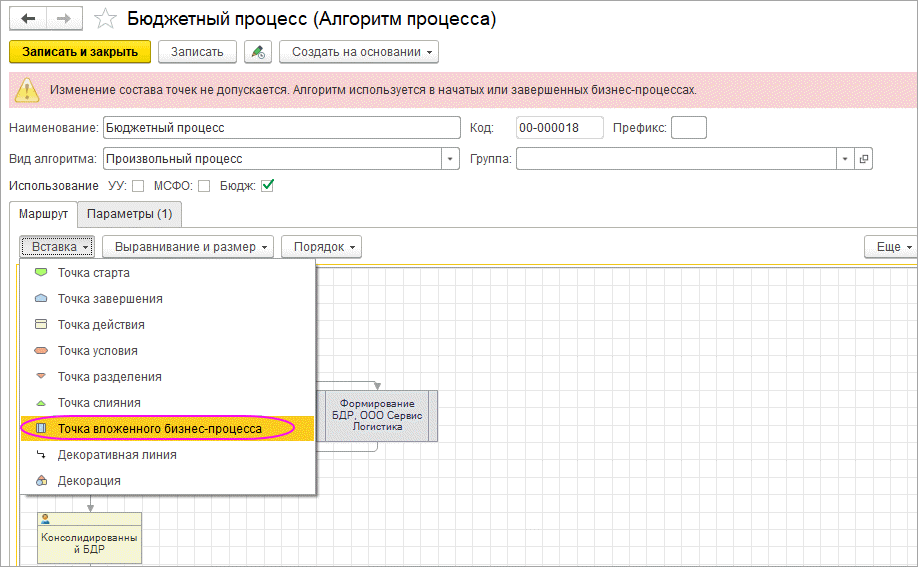
Task: Choose Точка завершения menu item
Action: coord(110,299)
